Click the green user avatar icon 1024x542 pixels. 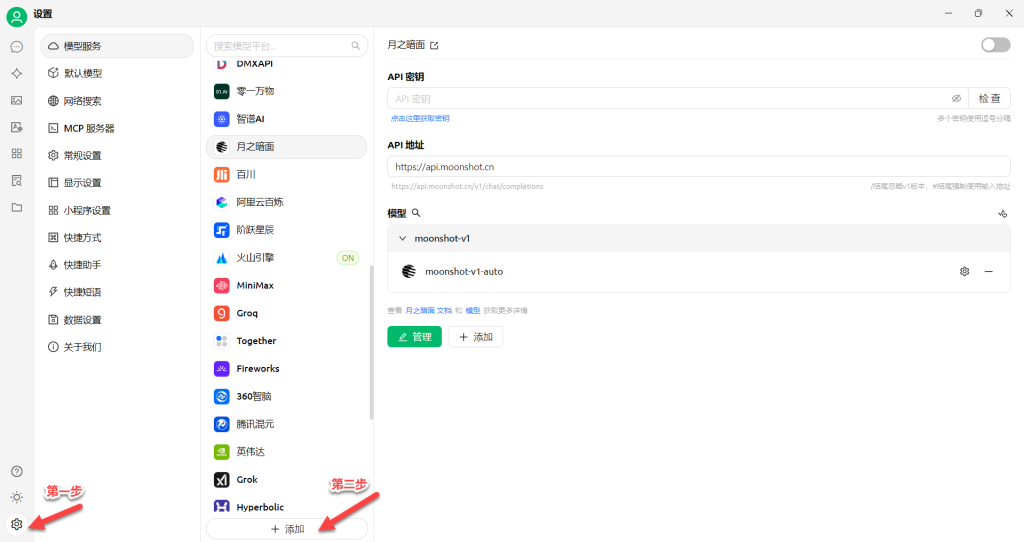click(16, 16)
